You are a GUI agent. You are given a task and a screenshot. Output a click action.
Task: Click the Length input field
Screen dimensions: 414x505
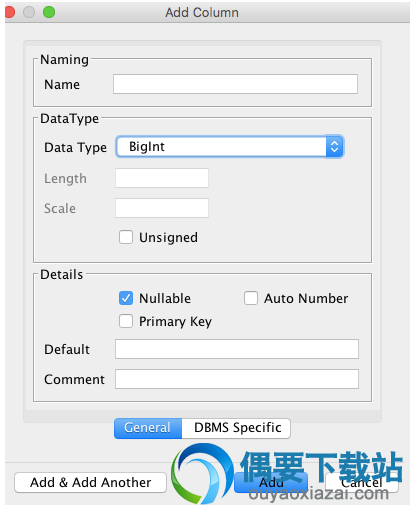(x=162, y=178)
